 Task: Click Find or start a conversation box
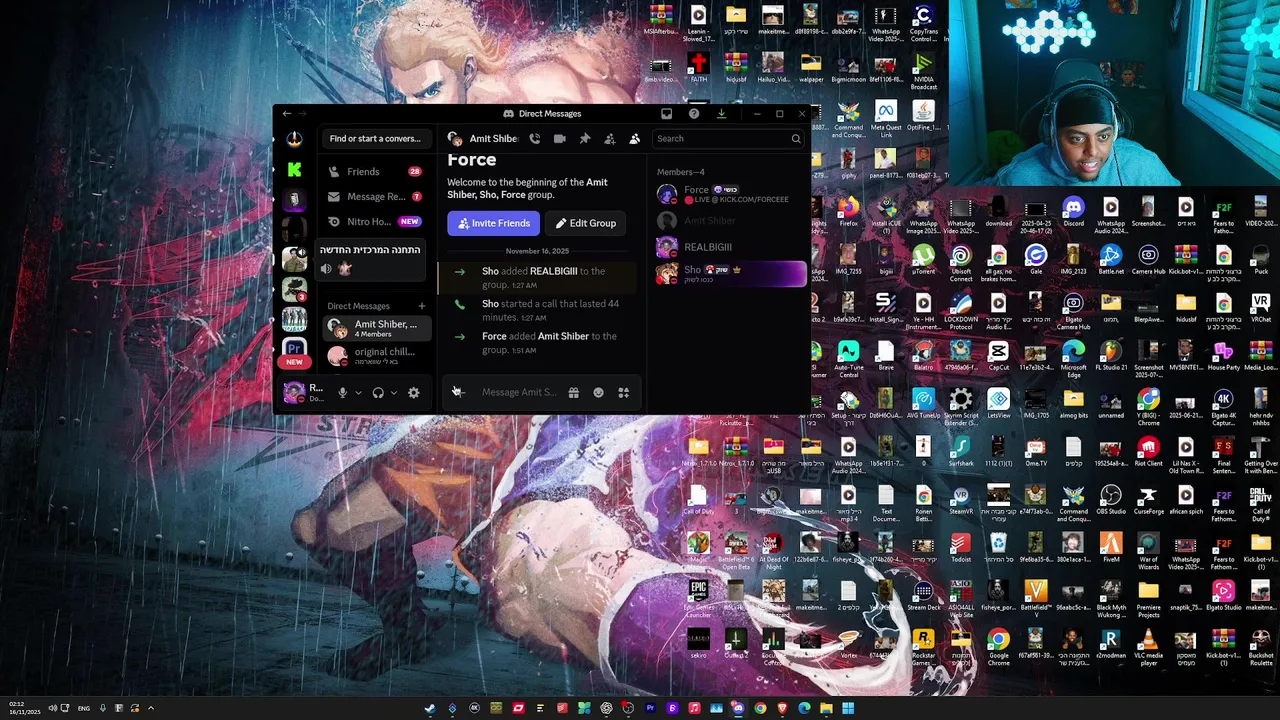375,139
